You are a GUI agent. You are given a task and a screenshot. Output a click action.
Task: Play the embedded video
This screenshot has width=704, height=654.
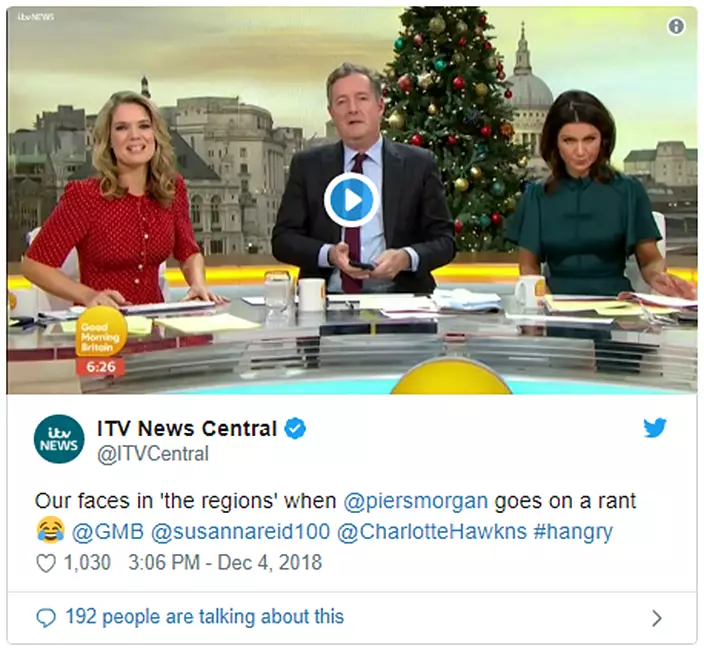tap(352, 200)
